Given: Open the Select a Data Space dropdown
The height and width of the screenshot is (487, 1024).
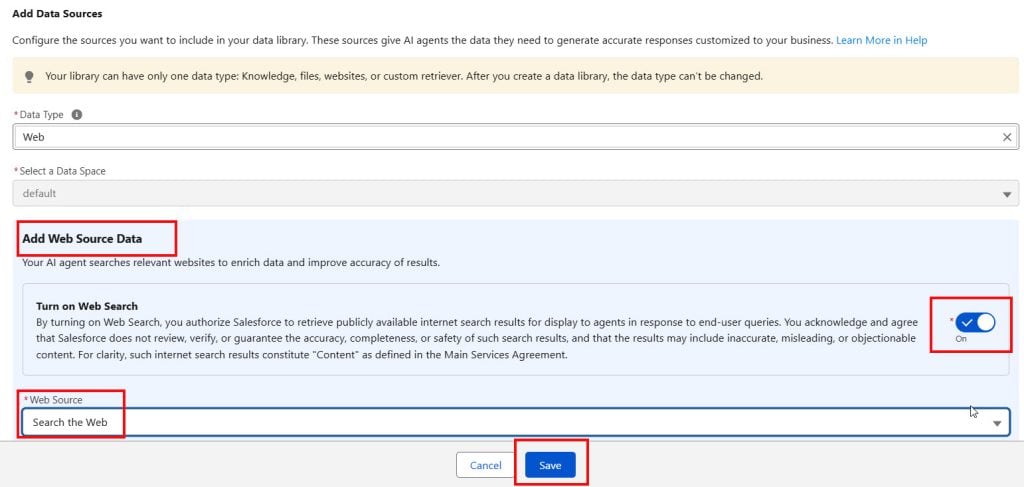Looking at the screenshot, I should 515,193.
